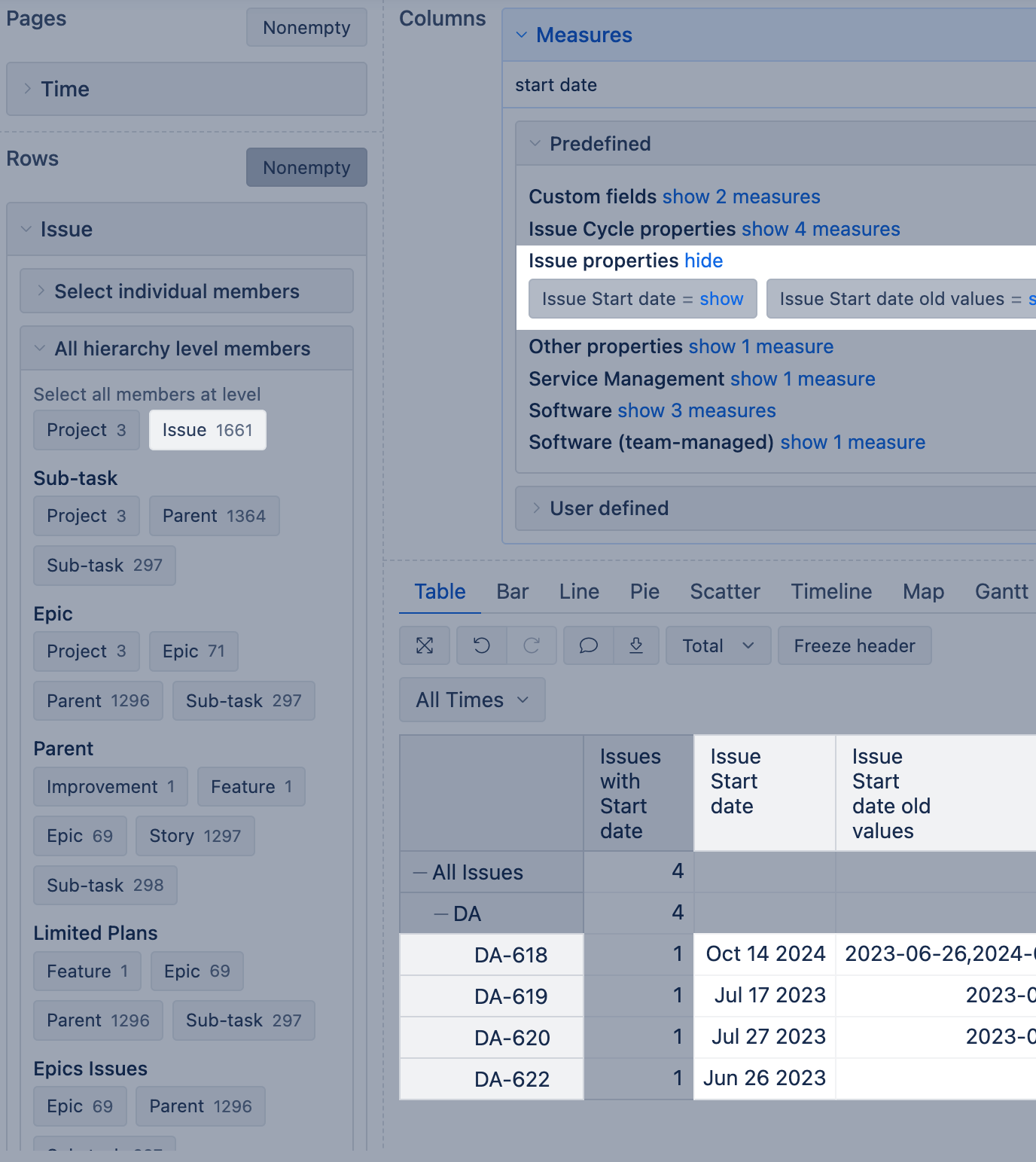Click the DA-618 row header

tap(492, 955)
